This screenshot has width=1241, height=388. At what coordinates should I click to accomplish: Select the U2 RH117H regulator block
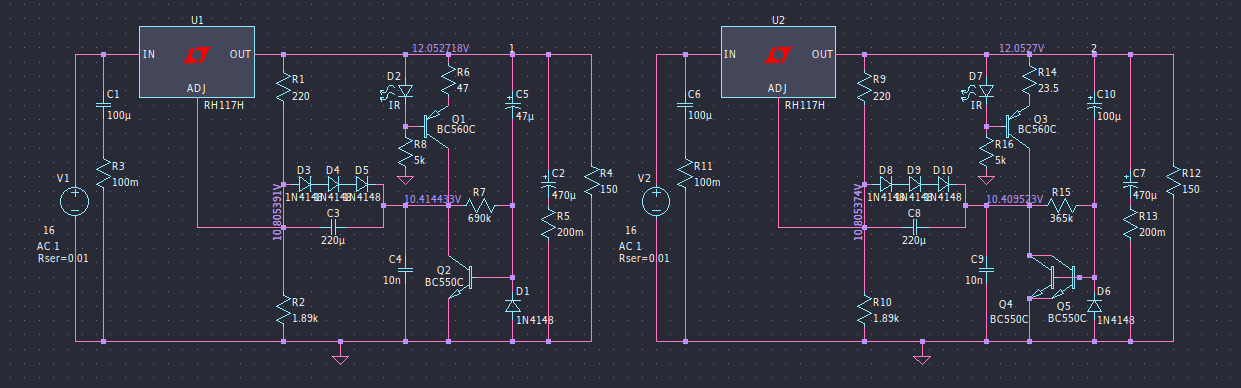coord(779,62)
